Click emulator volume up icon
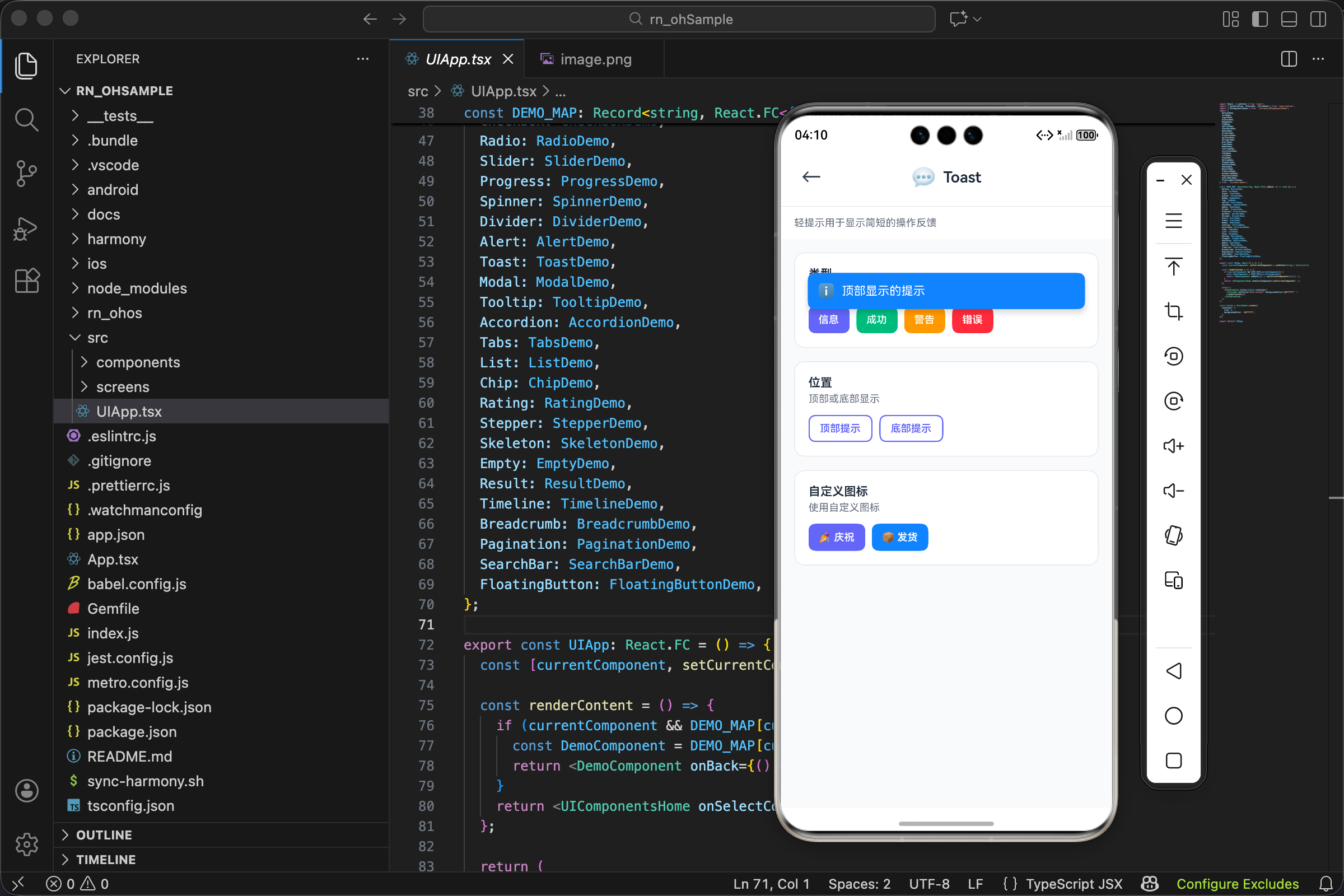This screenshot has width=1344, height=896. 1173,446
